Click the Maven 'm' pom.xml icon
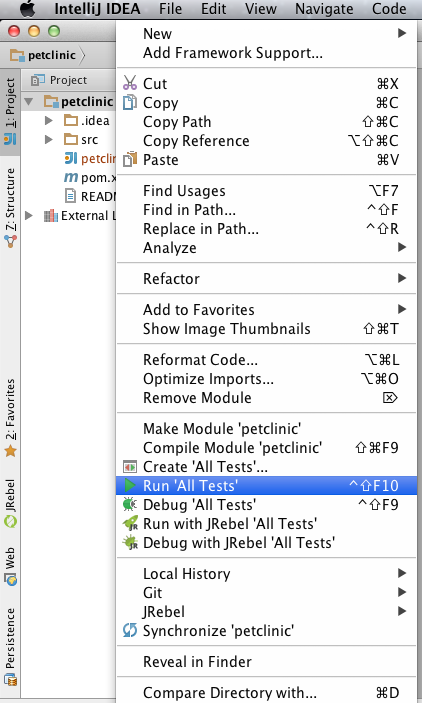422x703 pixels. (x=71, y=178)
